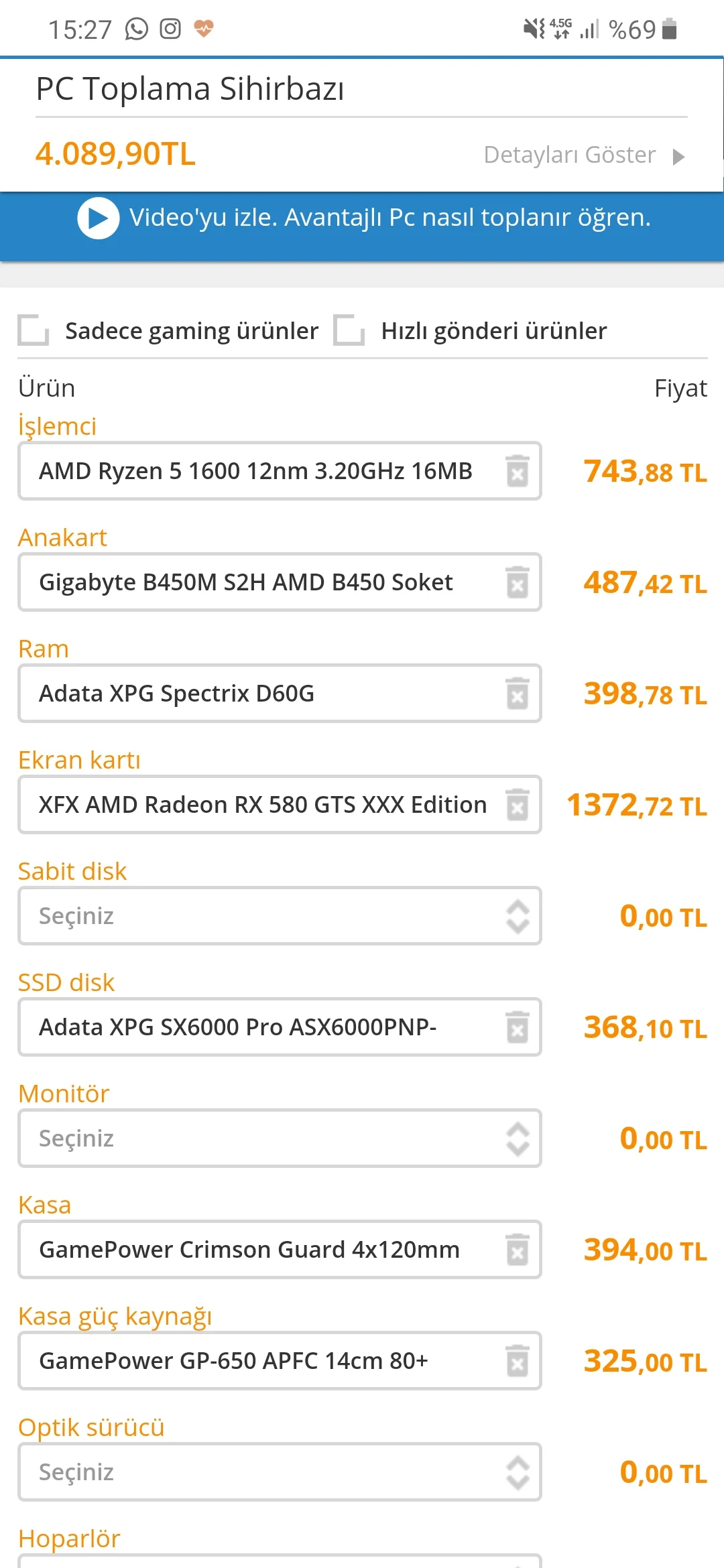Remove the GamePower GP-650 power supply
The image size is (724, 1568).
click(517, 1361)
